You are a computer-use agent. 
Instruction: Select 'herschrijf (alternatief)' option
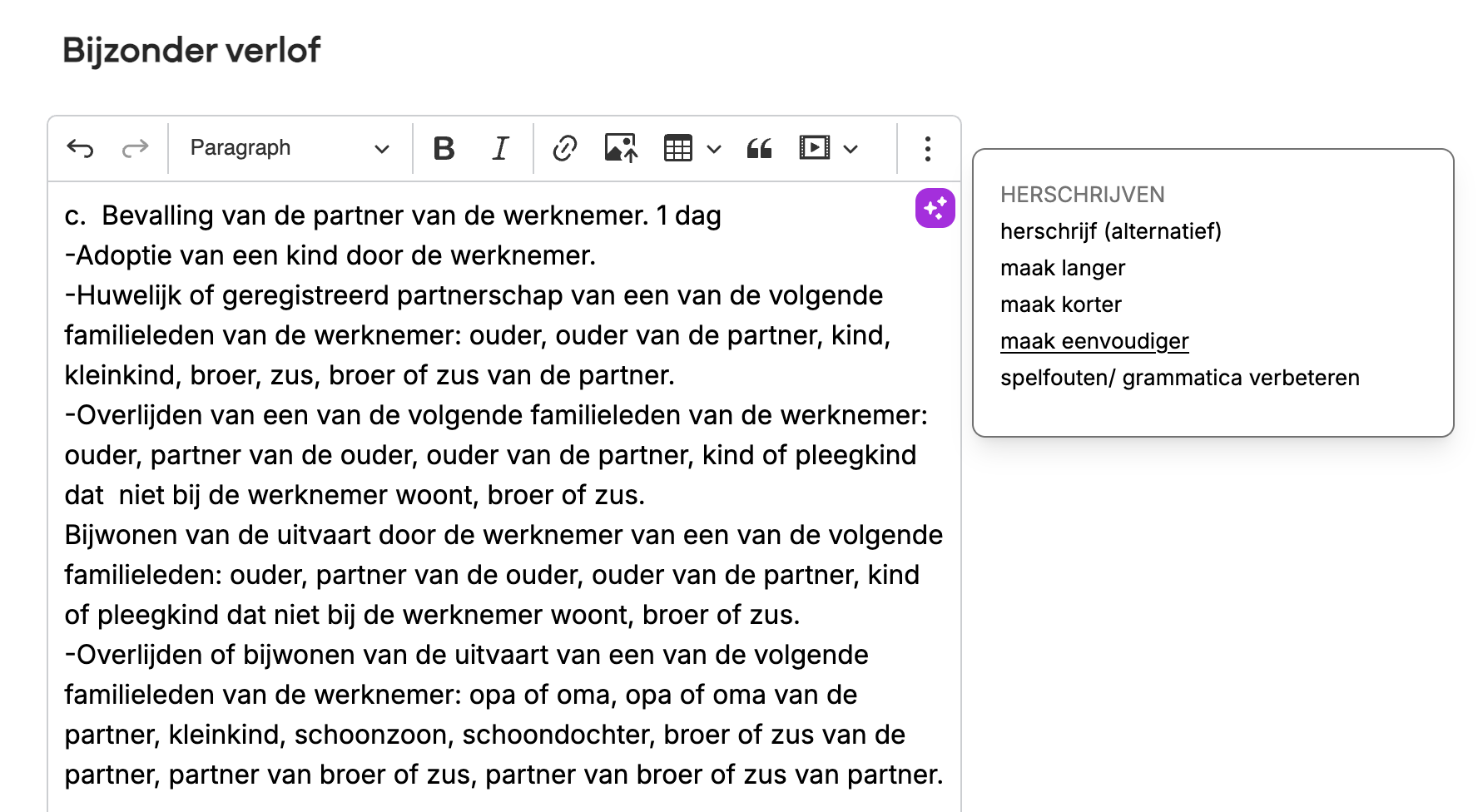(x=1111, y=231)
